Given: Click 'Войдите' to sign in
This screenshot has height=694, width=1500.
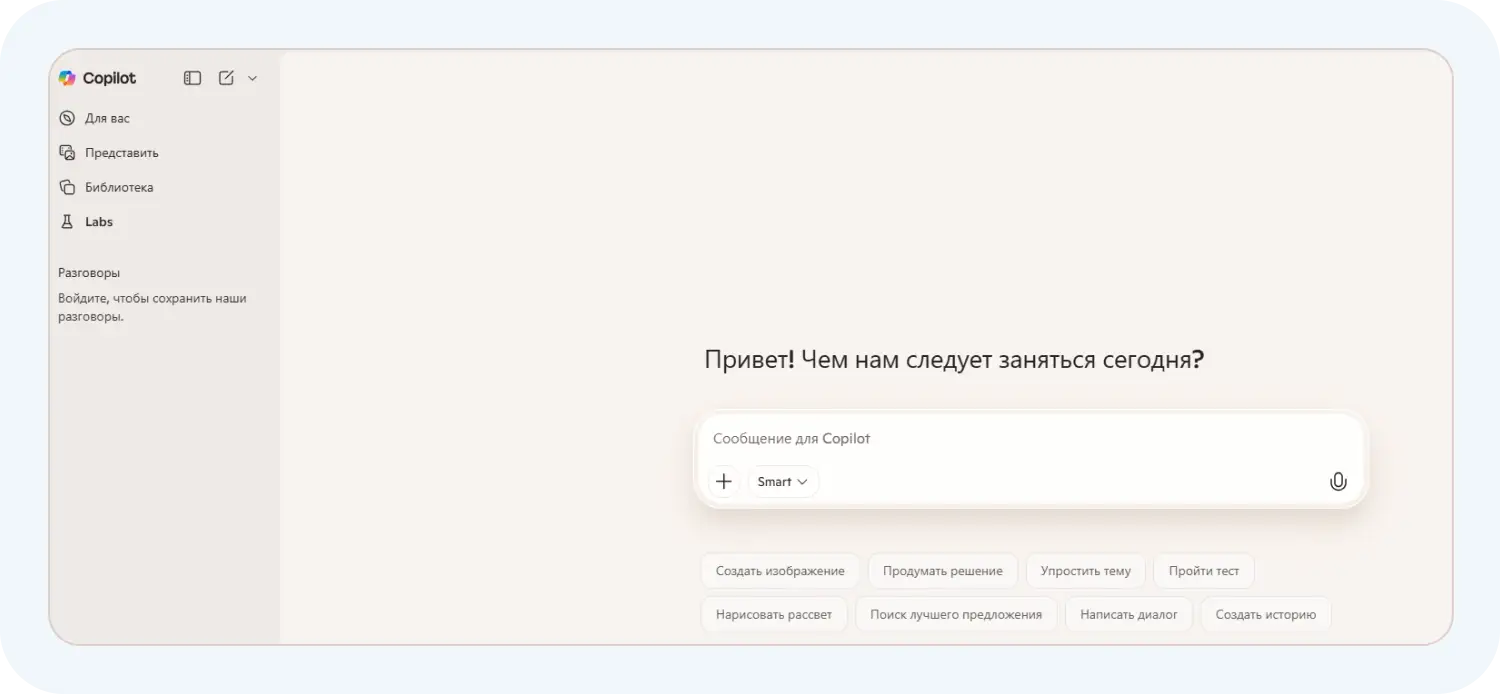Looking at the screenshot, I should (x=88, y=298).
